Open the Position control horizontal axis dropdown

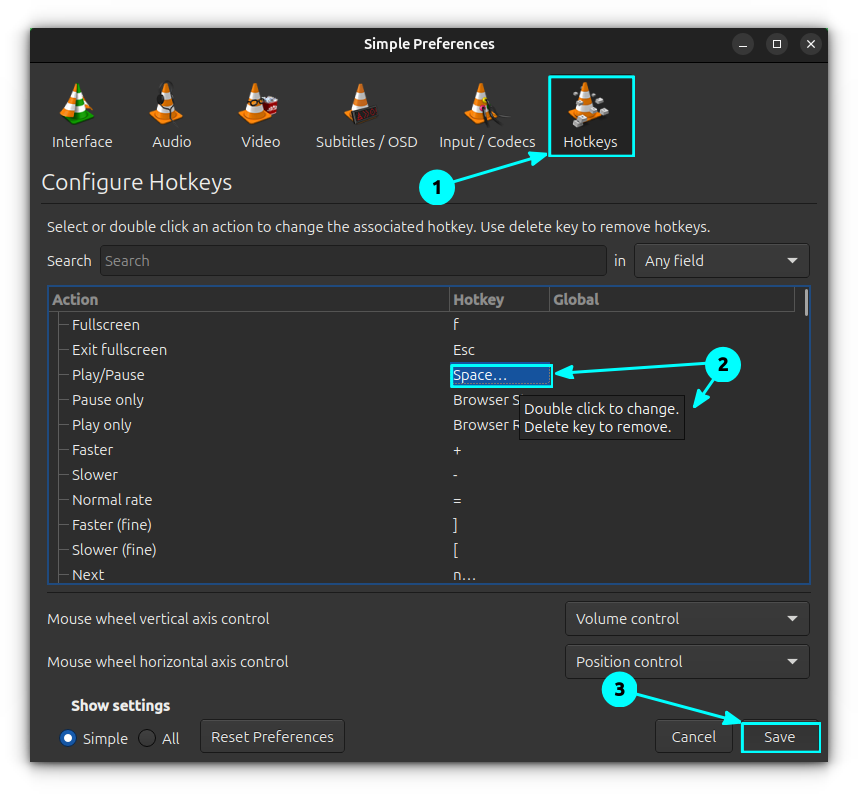(x=687, y=661)
